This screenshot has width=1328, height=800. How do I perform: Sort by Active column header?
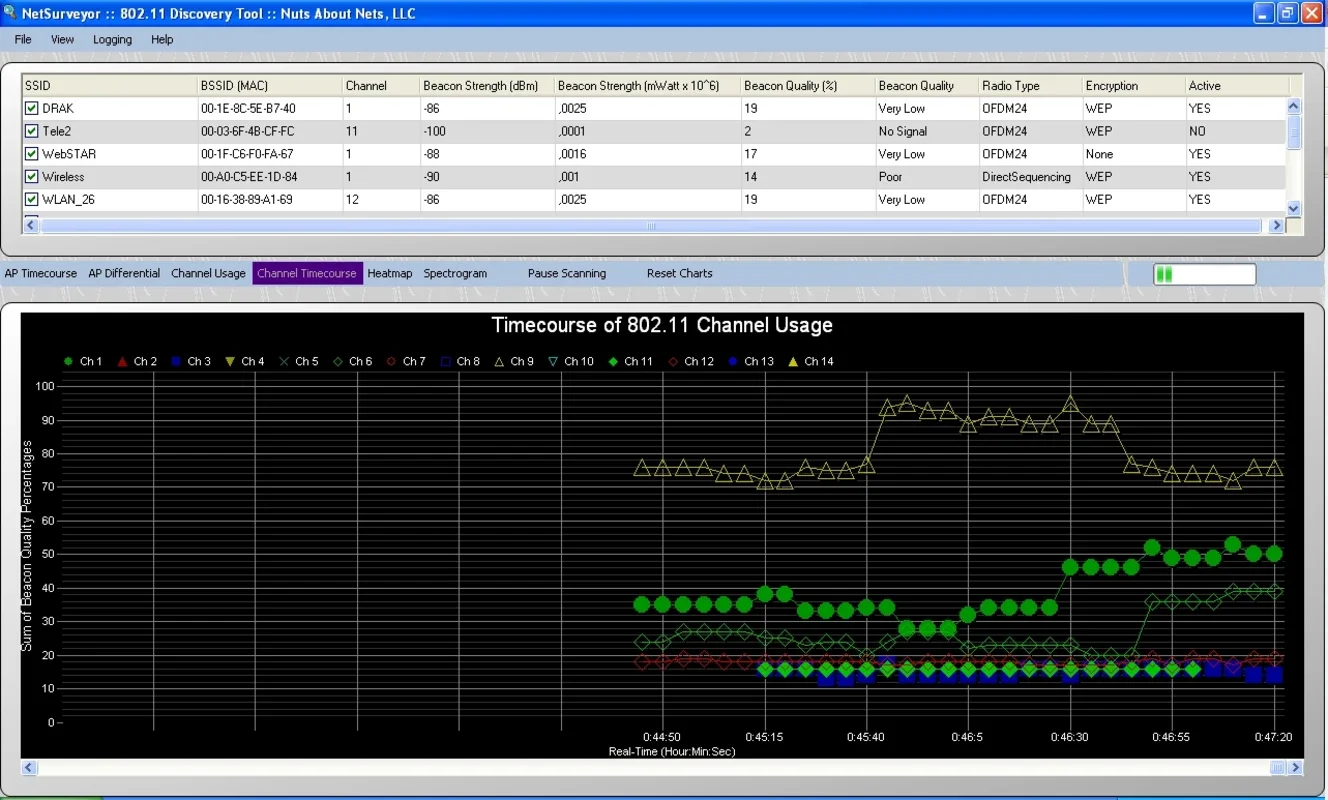[x=1237, y=86]
